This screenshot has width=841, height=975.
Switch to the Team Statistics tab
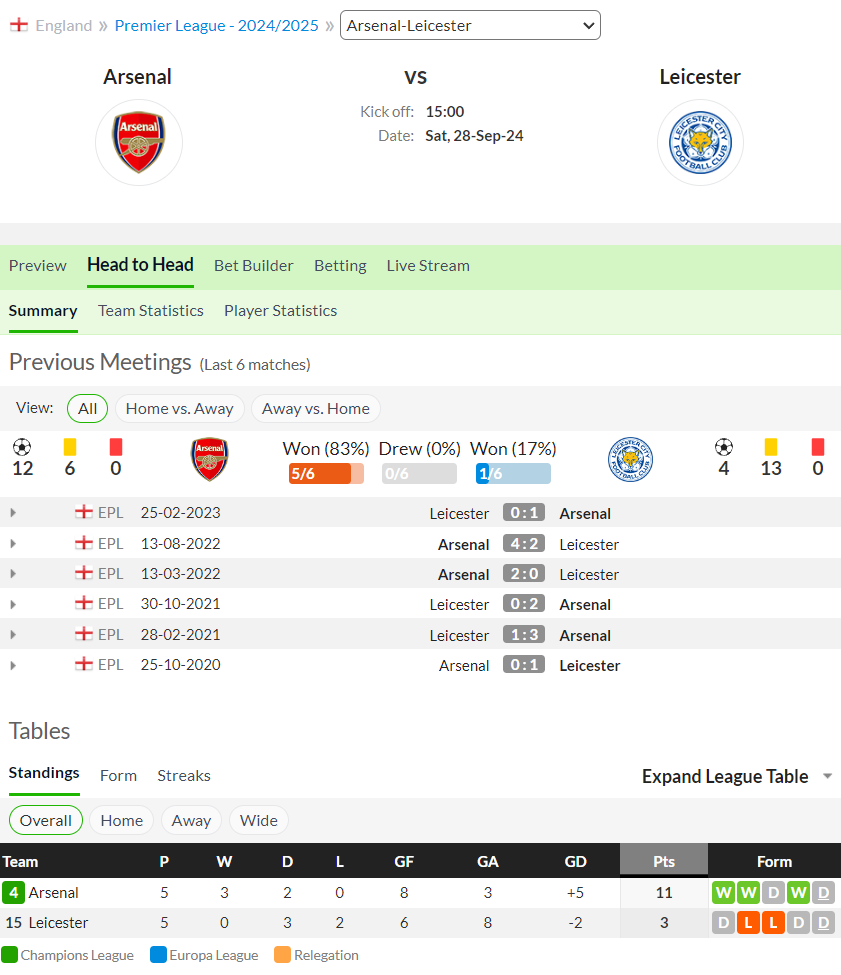pos(150,311)
